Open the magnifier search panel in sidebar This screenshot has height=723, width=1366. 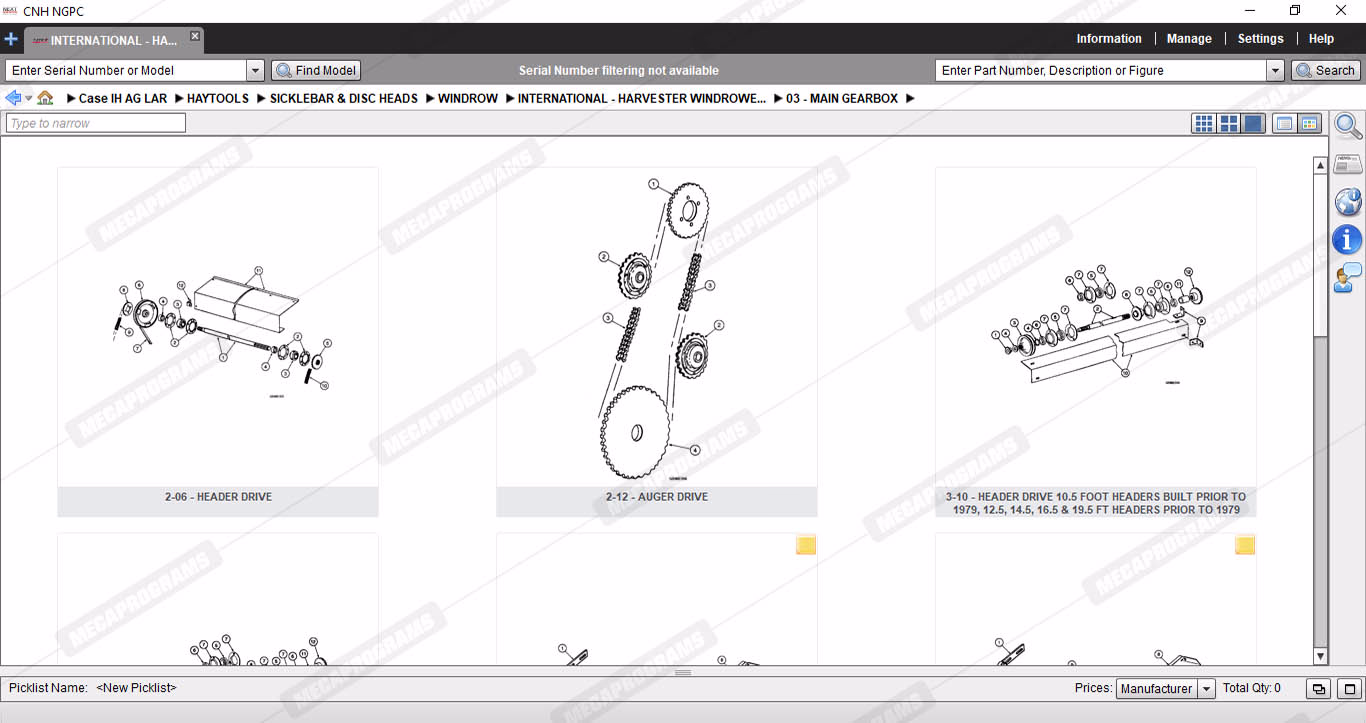pos(1348,126)
